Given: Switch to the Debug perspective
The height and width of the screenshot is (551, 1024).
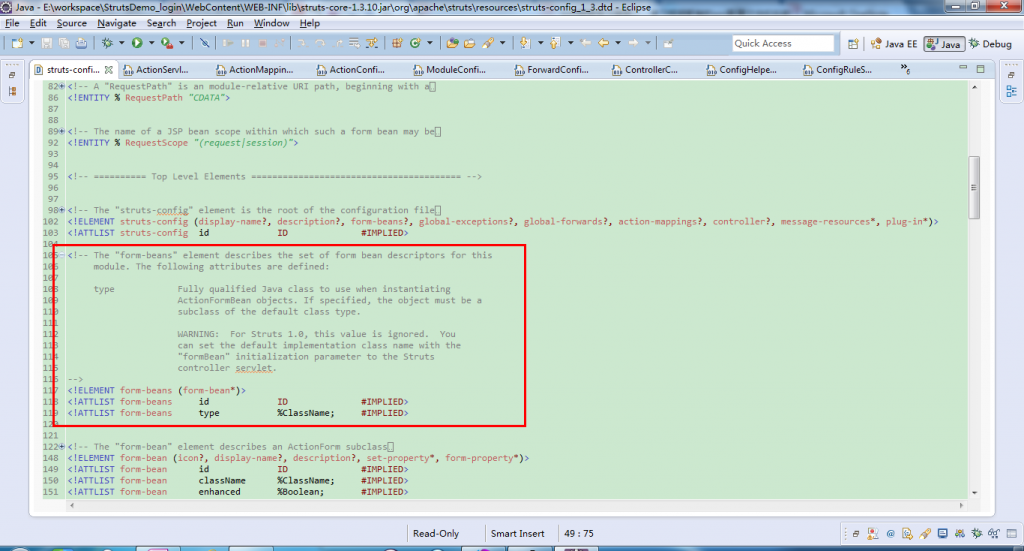Looking at the screenshot, I should coord(991,44).
